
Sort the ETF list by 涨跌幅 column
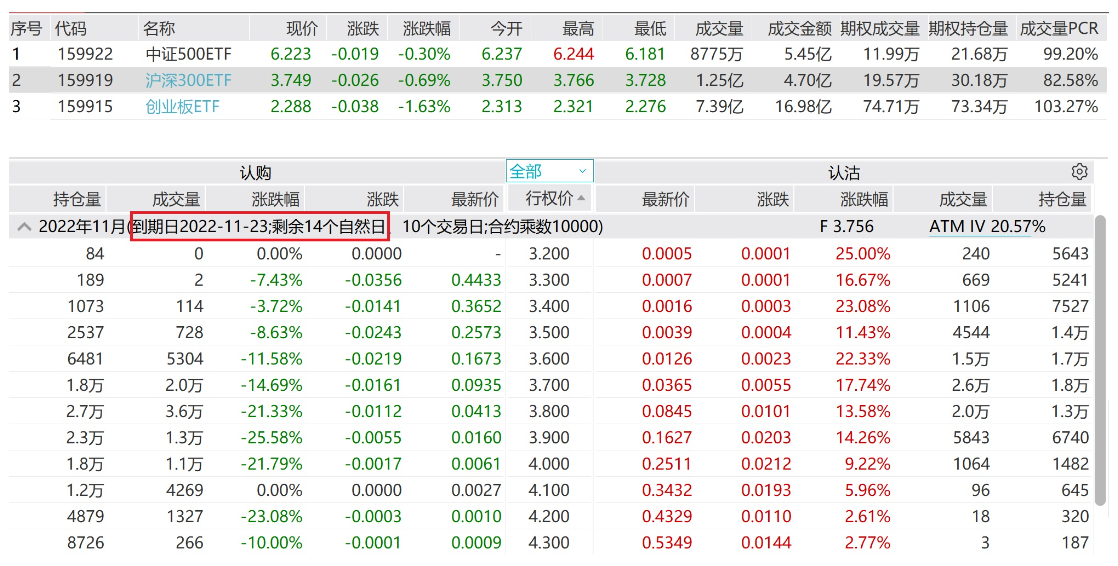426,28
